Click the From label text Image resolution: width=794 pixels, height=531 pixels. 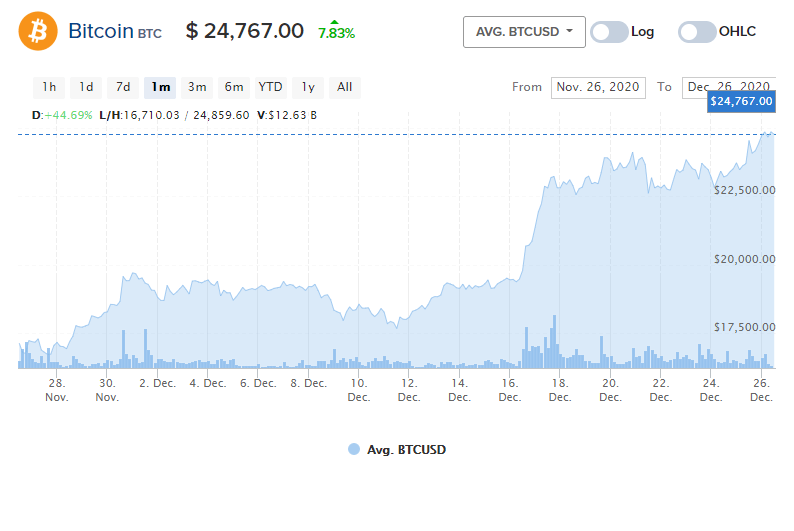[x=527, y=87]
